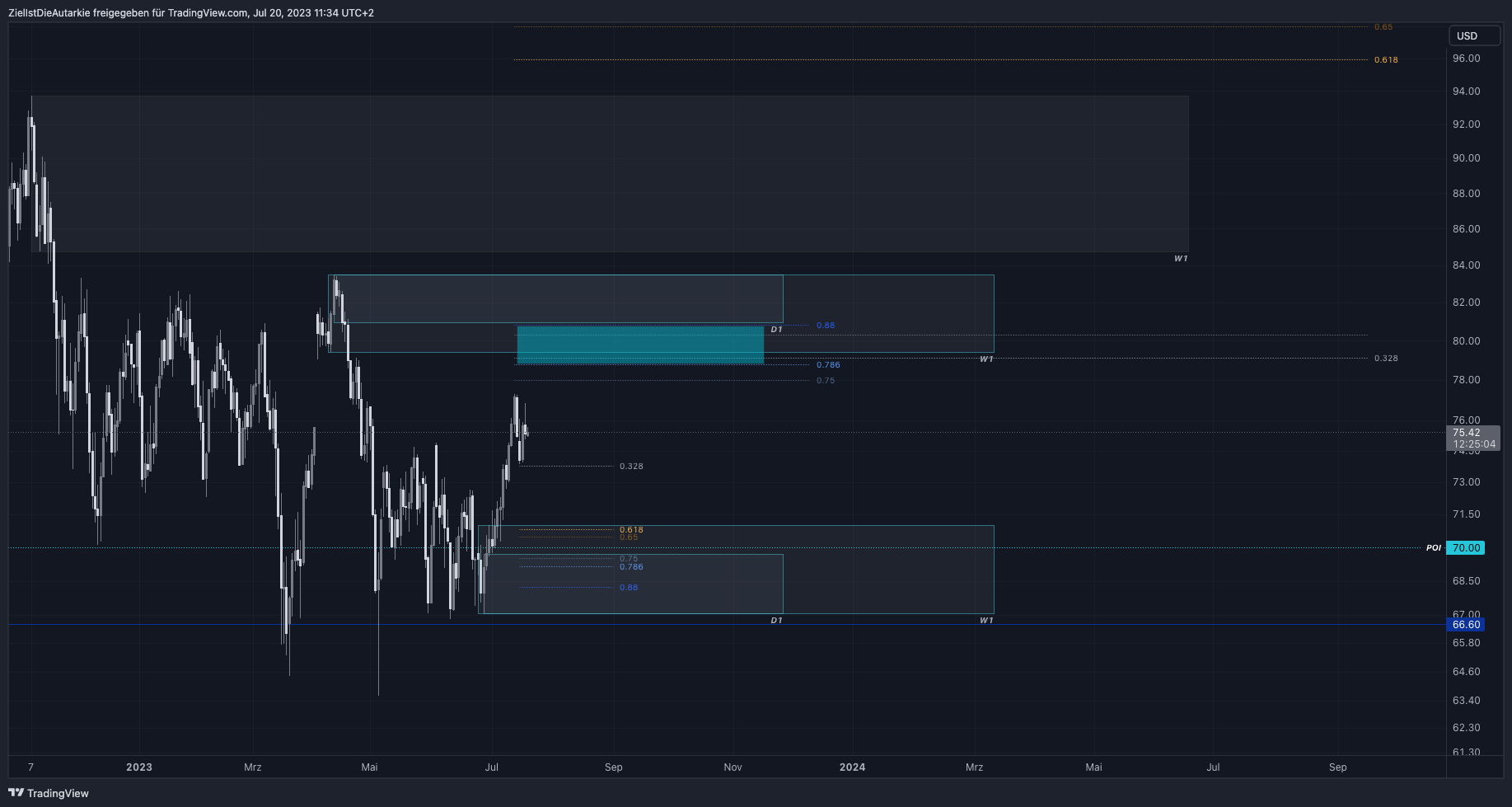1512x807 pixels.
Task: Select the upper W1 zone label
Action: [1181, 259]
